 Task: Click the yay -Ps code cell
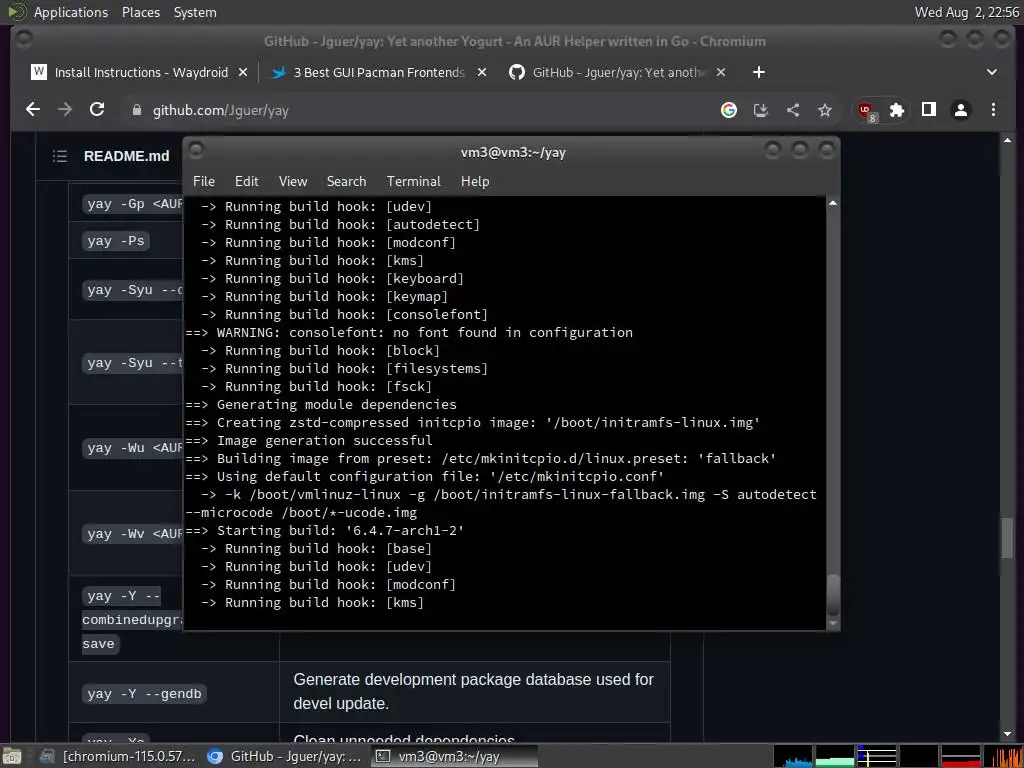(x=116, y=241)
